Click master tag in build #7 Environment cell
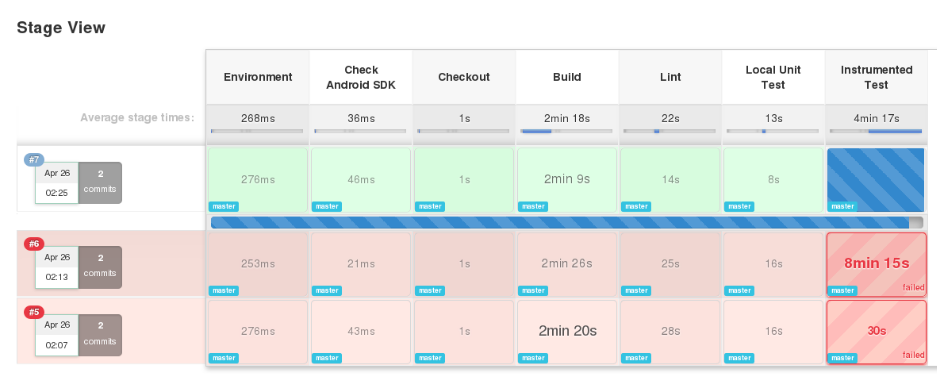937x382 pixels. (223, 206)
